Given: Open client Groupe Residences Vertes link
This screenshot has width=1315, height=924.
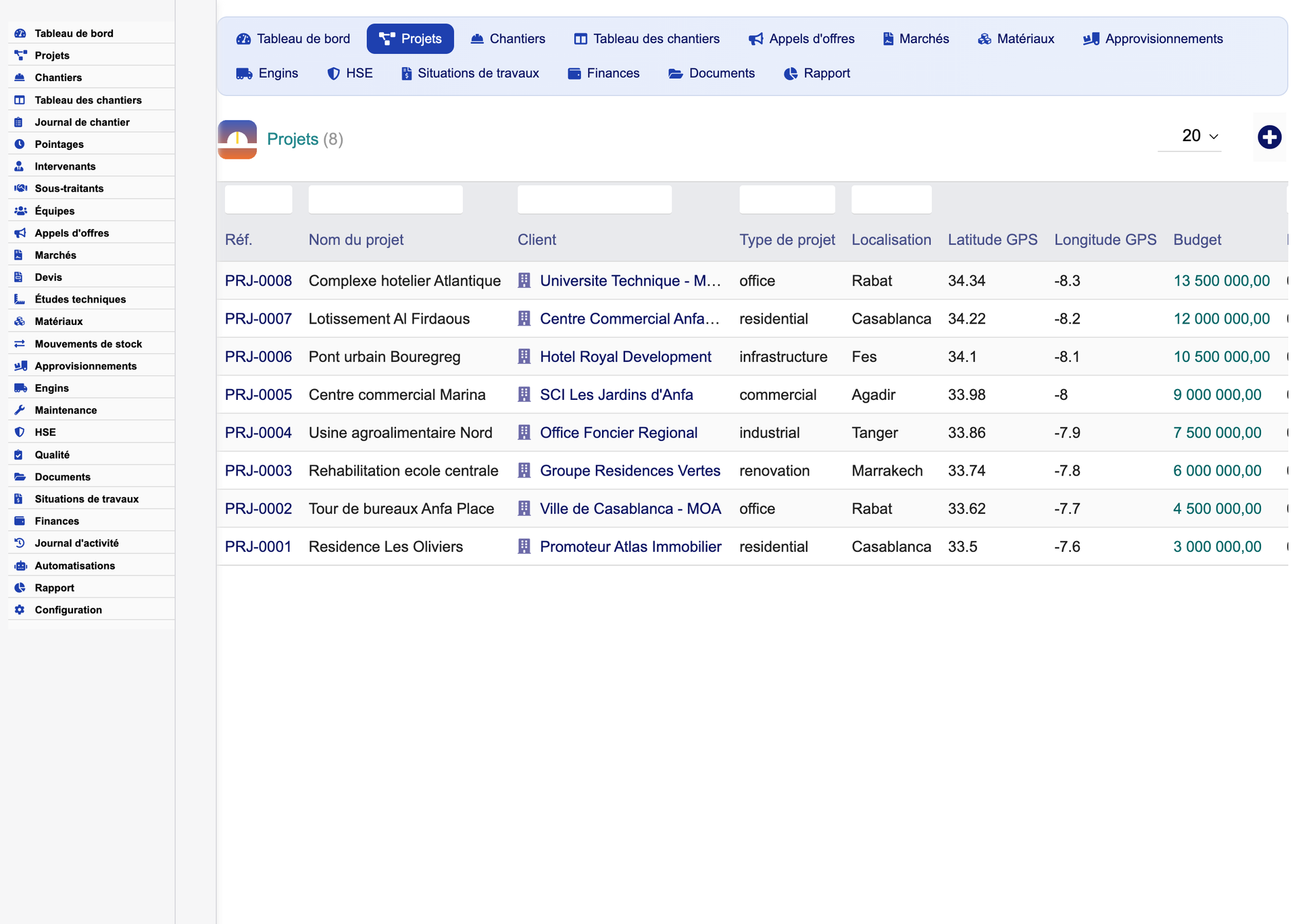Looking at the screenshot, I should pos(630,471).
